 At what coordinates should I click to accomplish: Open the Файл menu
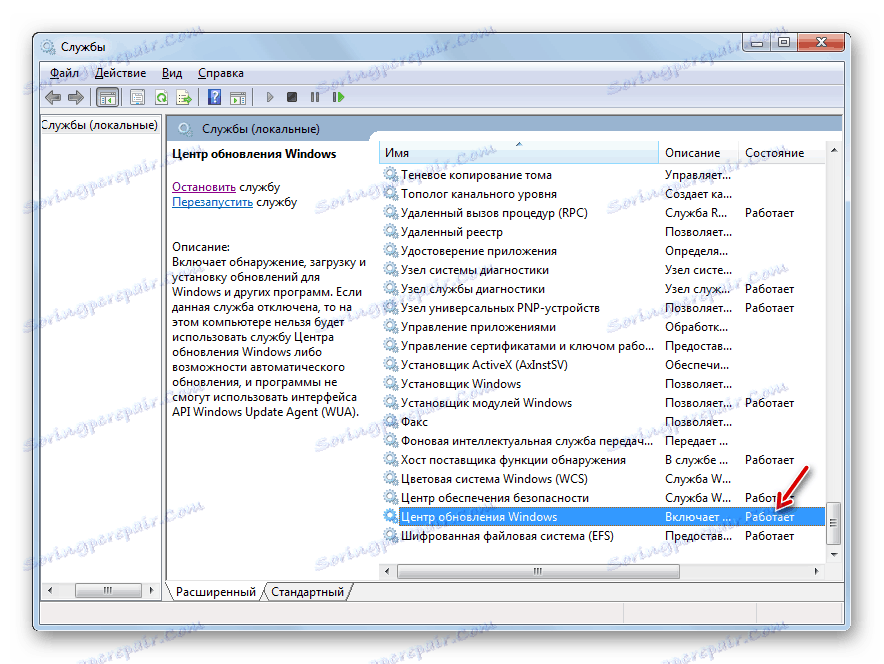64,73
